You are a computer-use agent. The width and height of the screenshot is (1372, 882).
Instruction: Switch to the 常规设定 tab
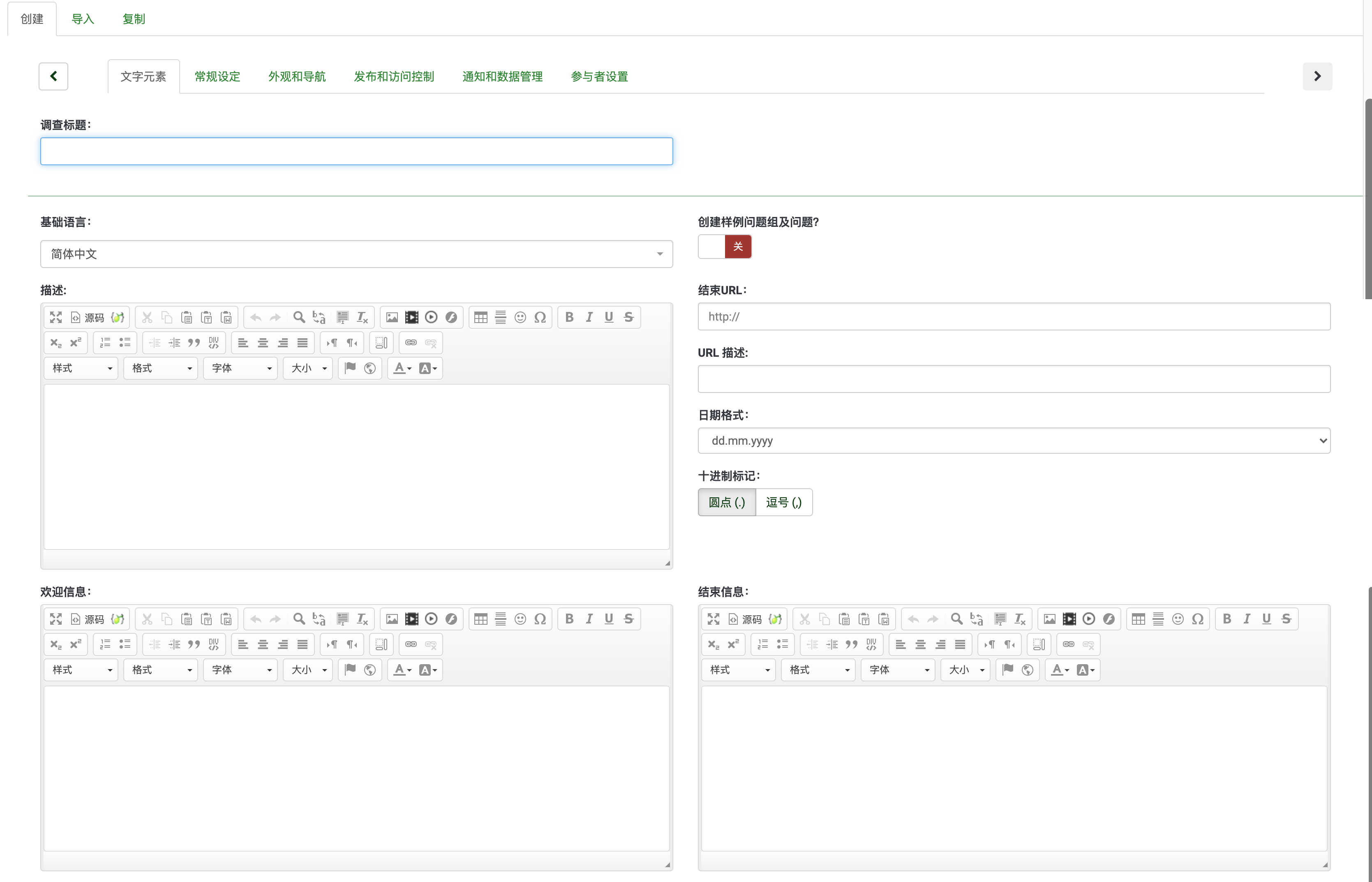(x=217, y=76)
